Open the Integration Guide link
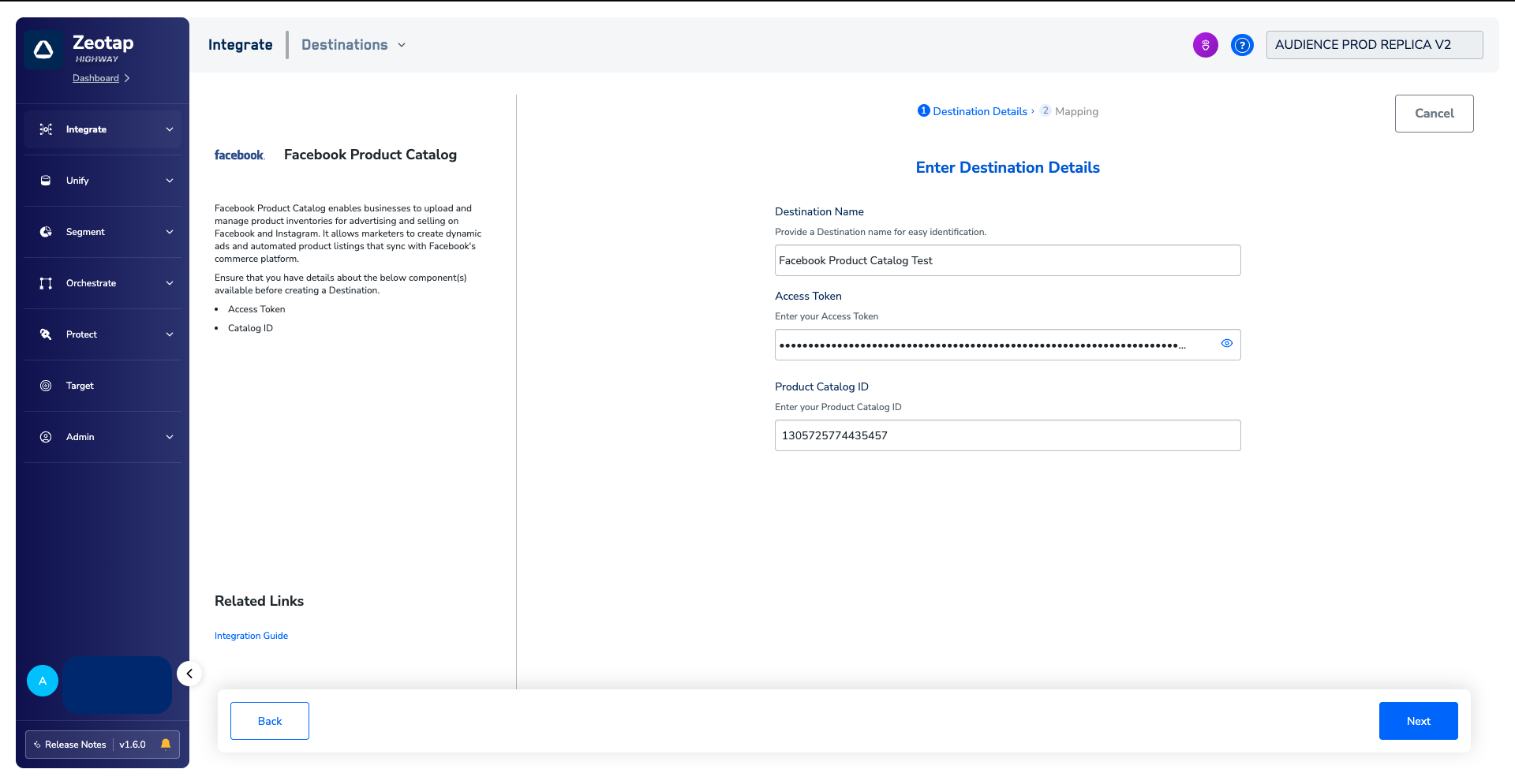Image resolution: width=1515 pixels, height=784 pixels. (x=251, y=636)
